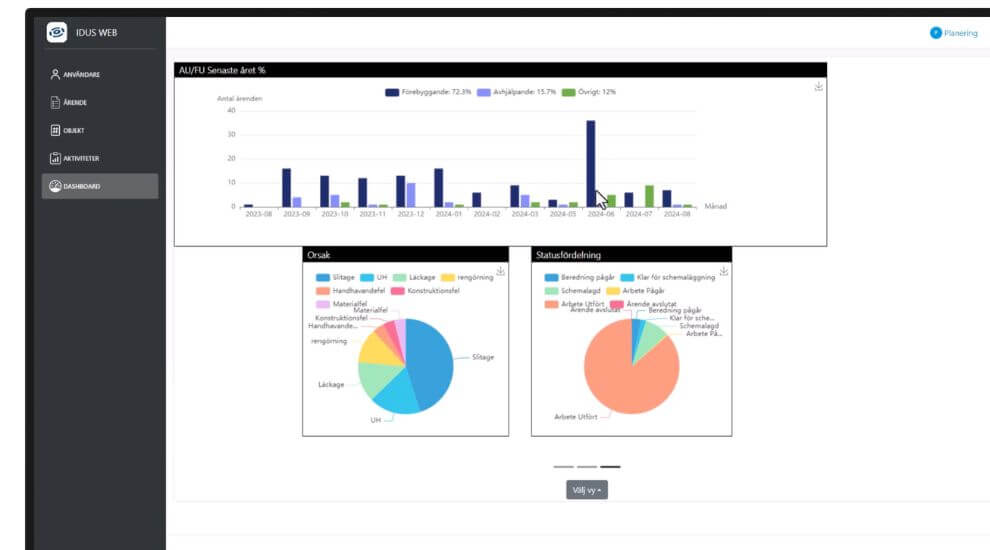Toggle Arbete Utfört in Statusfördelning legend
990x550 pixels.
click(572, 304)
